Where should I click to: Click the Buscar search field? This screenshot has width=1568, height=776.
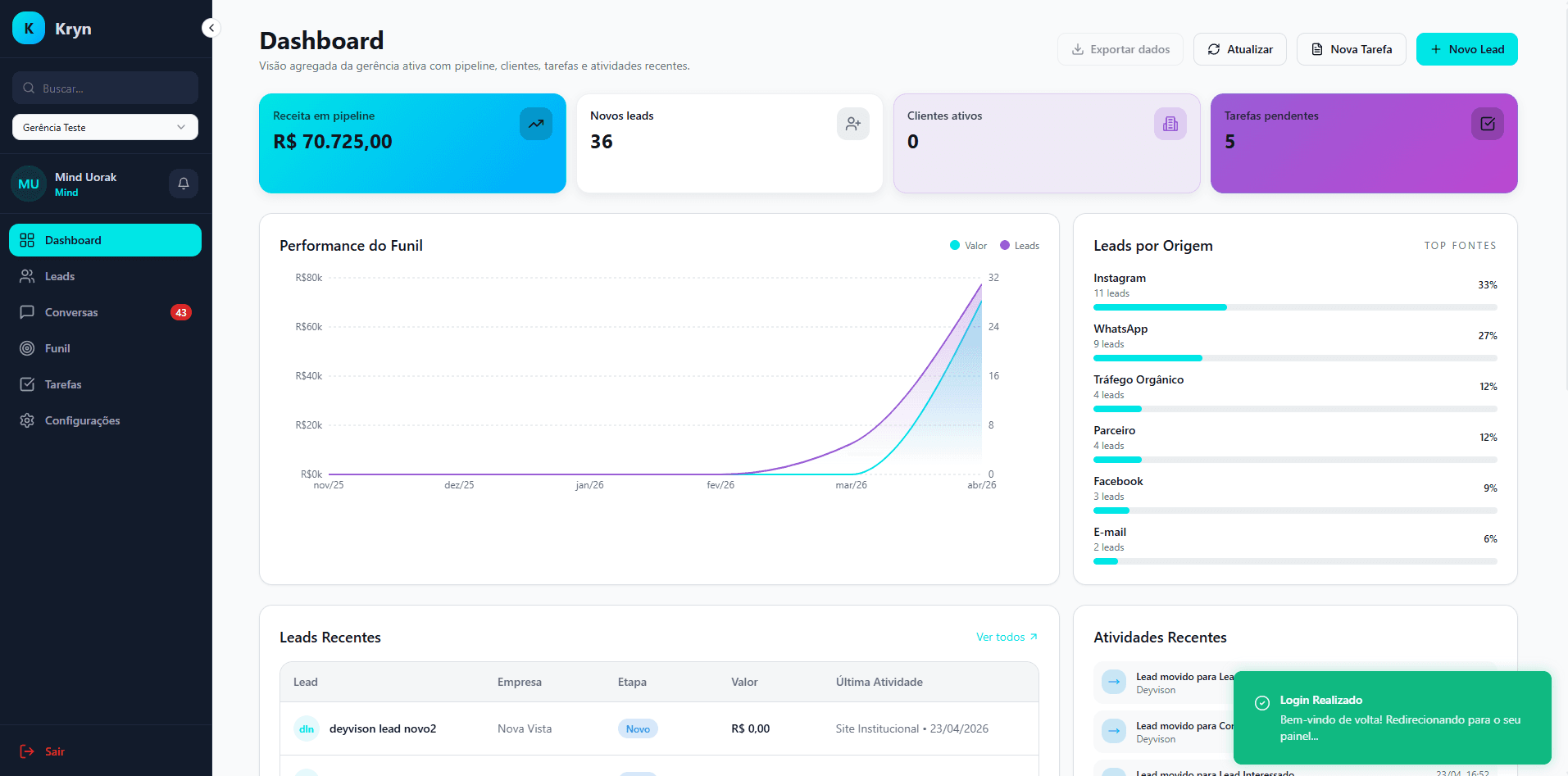(104, 88)
